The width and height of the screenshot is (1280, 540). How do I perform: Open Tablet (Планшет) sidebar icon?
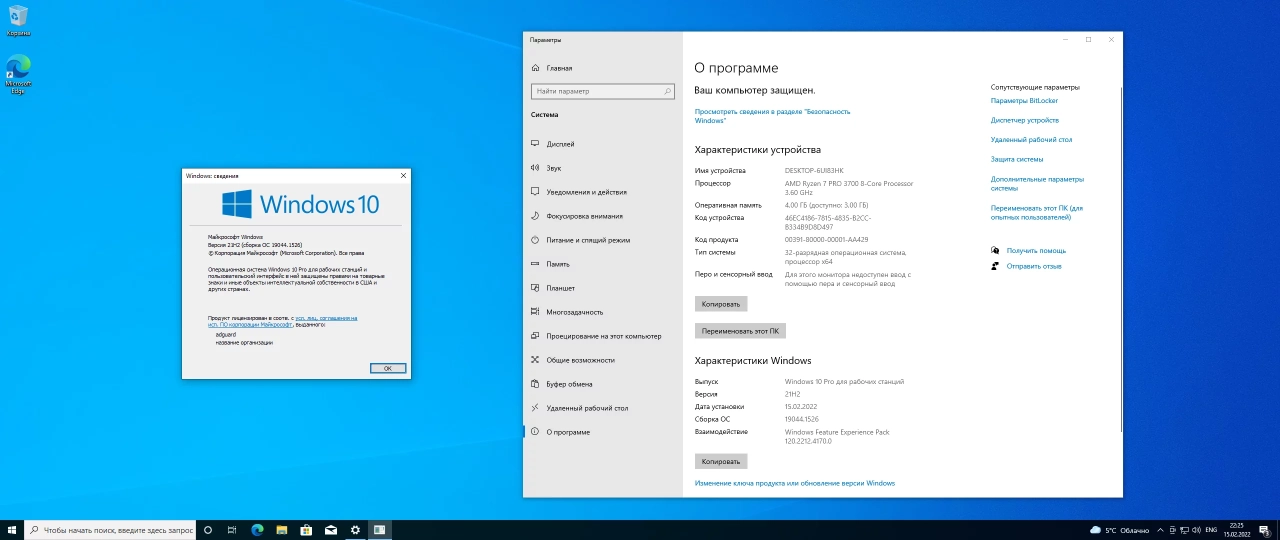[534, 288]
